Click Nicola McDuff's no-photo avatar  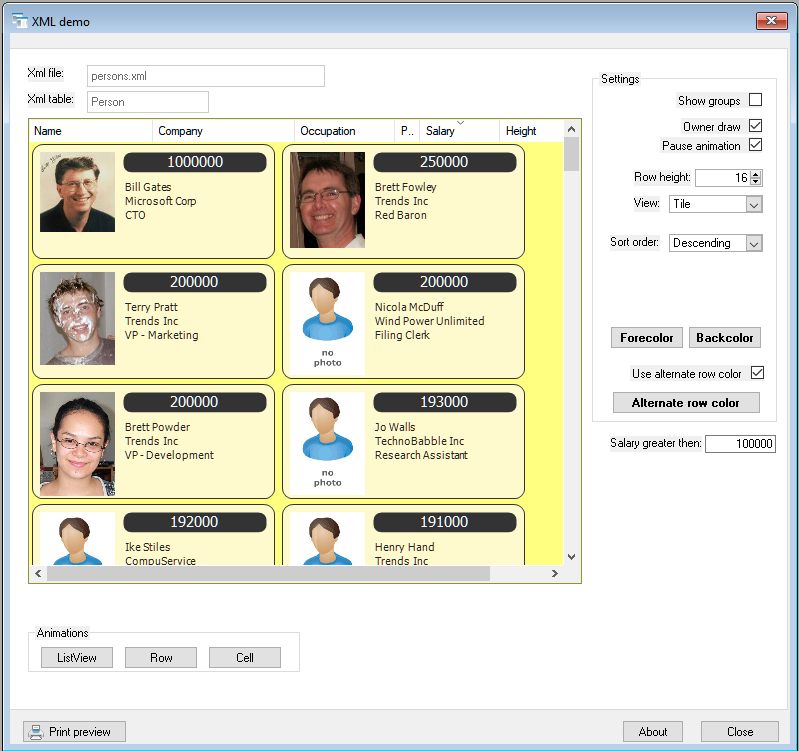pyautogui.click(x=327, y=321)
